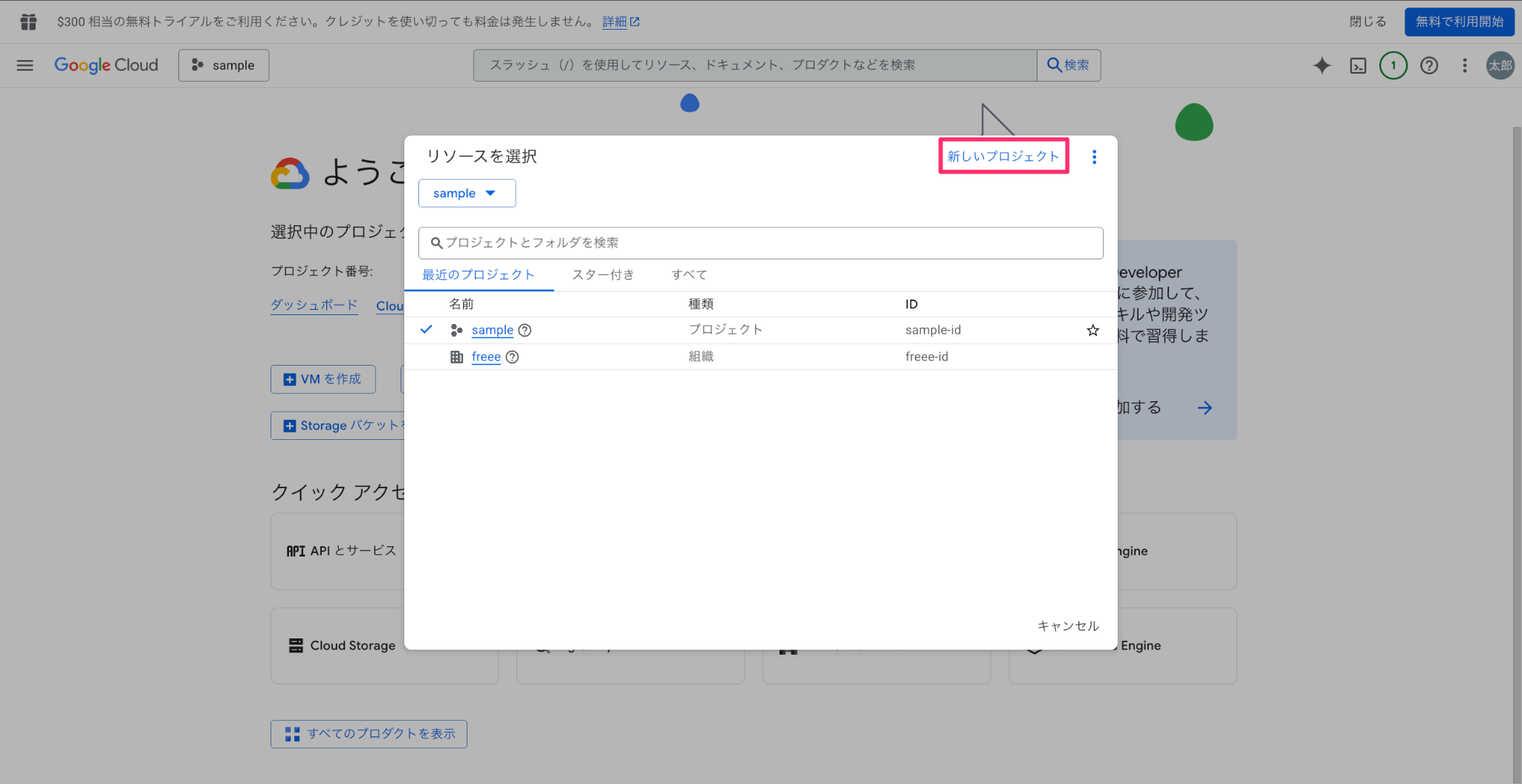Open the 詳細 link in trial banner
1522x784 pixels.
[x=621, y=22]
